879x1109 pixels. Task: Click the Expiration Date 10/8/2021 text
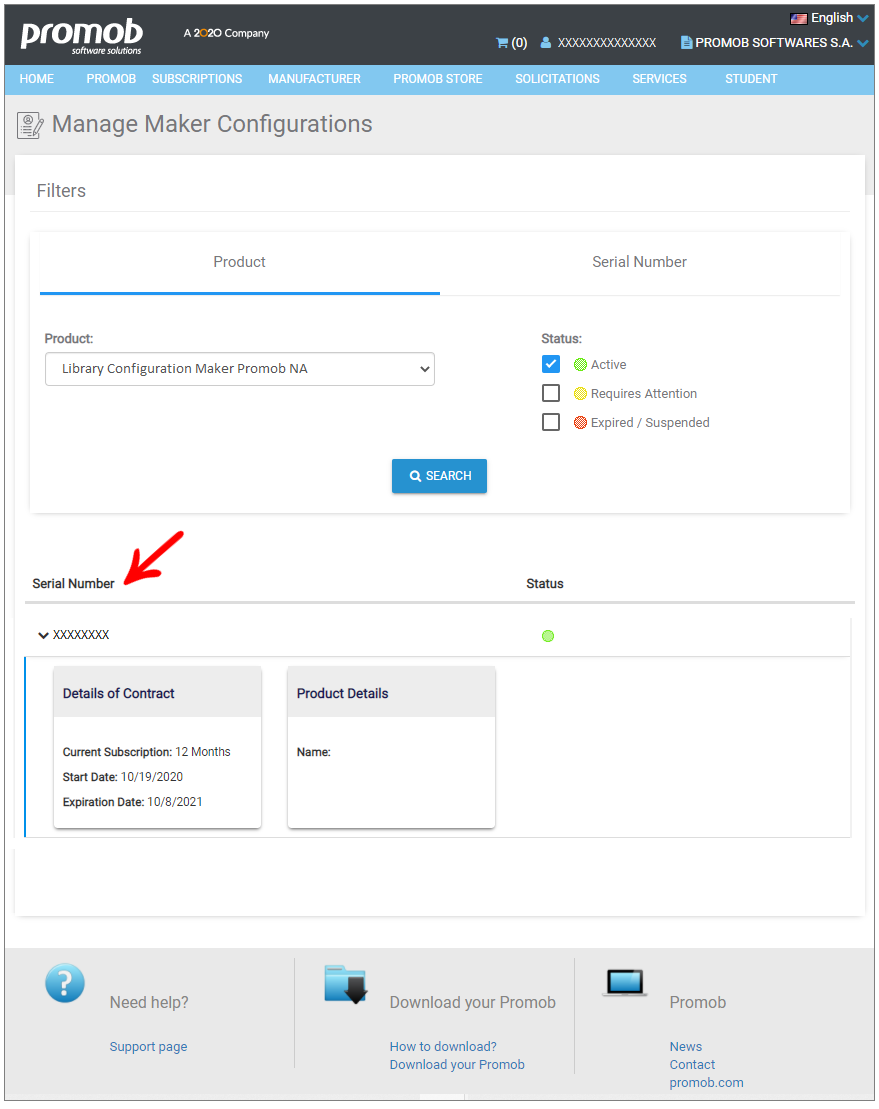(133, 802)
